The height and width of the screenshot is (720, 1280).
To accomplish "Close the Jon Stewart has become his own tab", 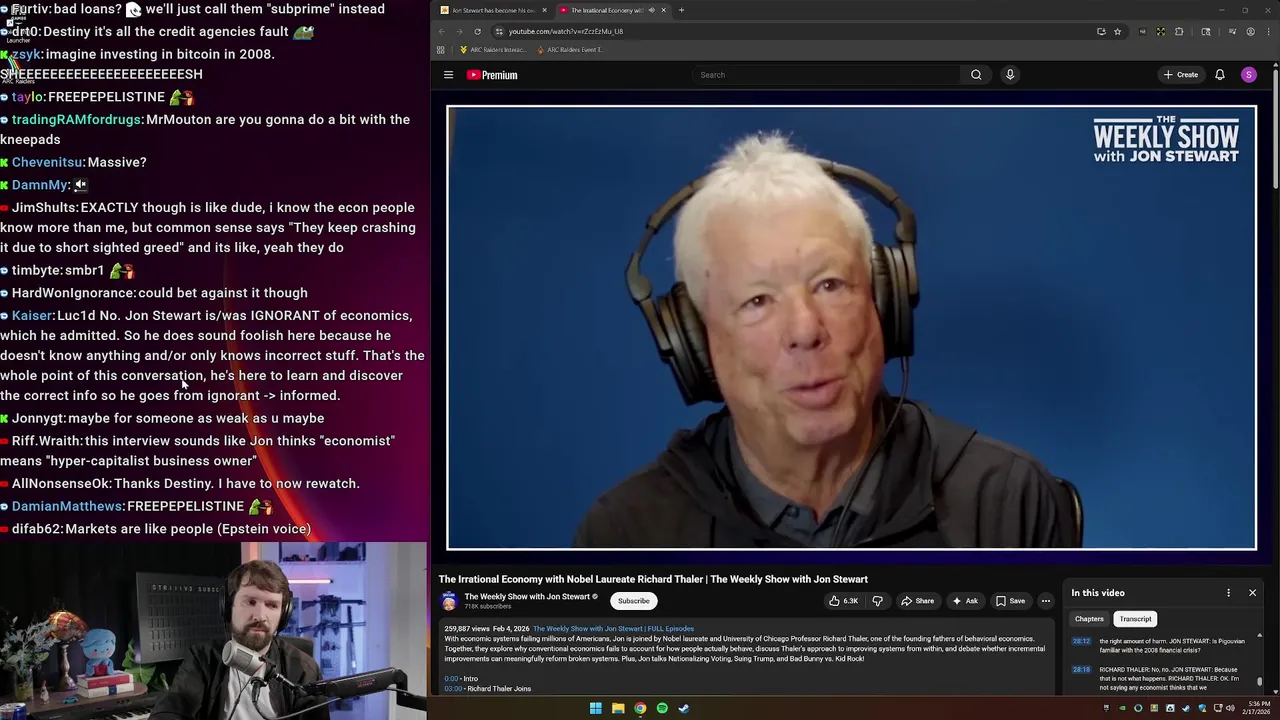I will point(544,10).
